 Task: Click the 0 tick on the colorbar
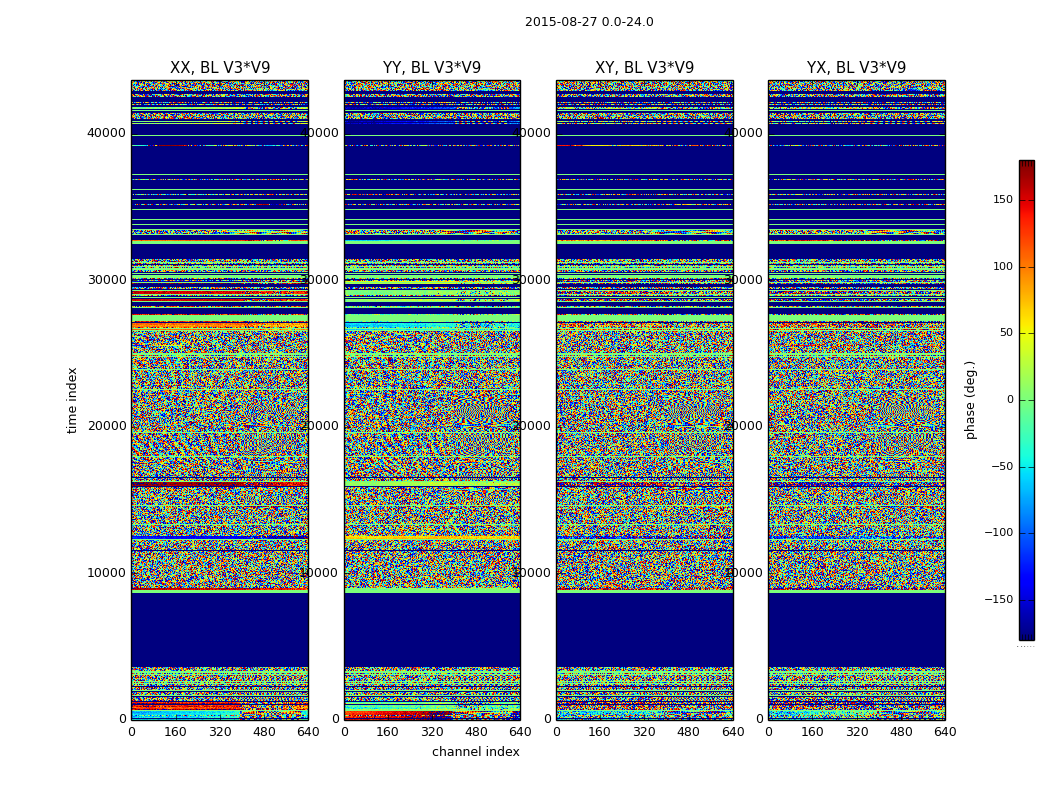coord(1010,400)
